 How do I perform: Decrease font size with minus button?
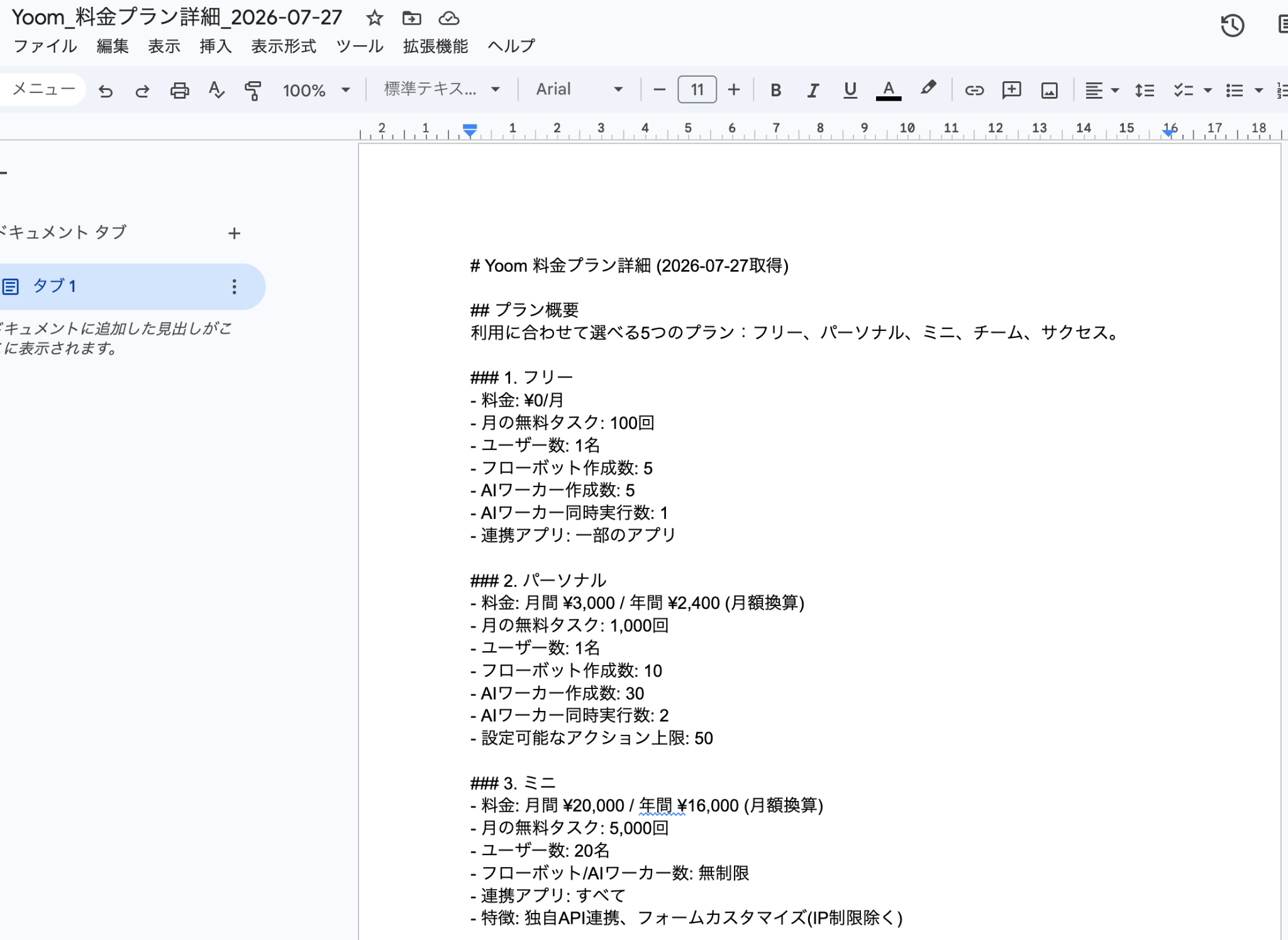(659, 90)
